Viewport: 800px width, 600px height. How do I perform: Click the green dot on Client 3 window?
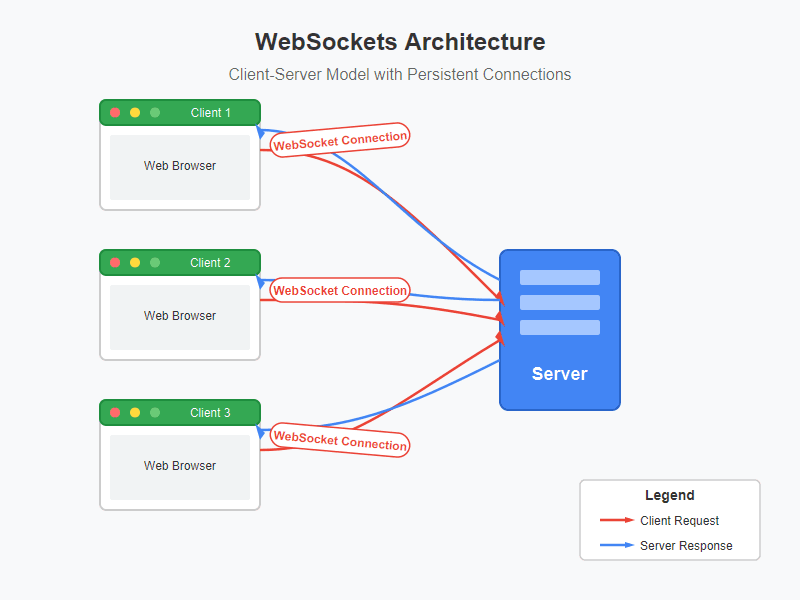[x=155, y=413]
